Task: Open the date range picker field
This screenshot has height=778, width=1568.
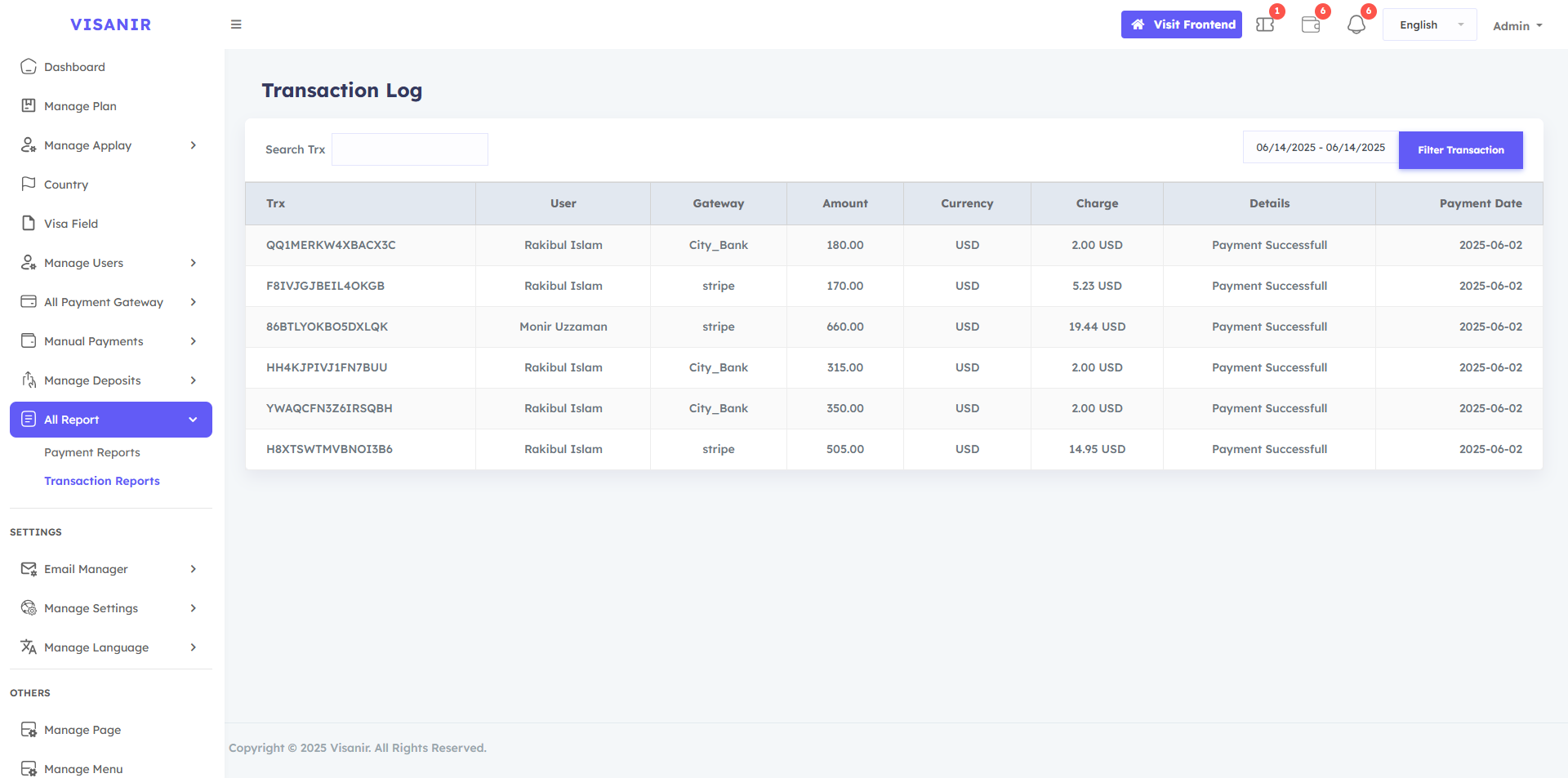Action: tap(1321, 147)
